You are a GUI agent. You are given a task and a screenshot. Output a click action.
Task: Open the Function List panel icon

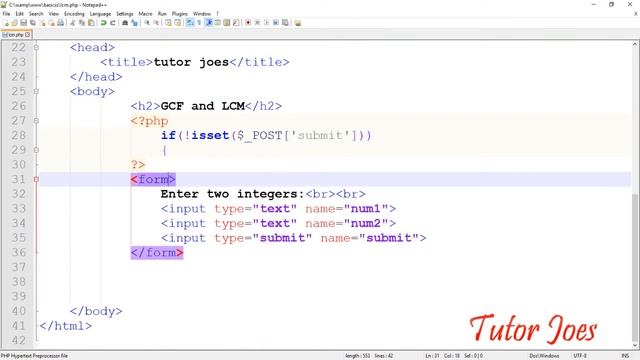[x=236, y=23]
